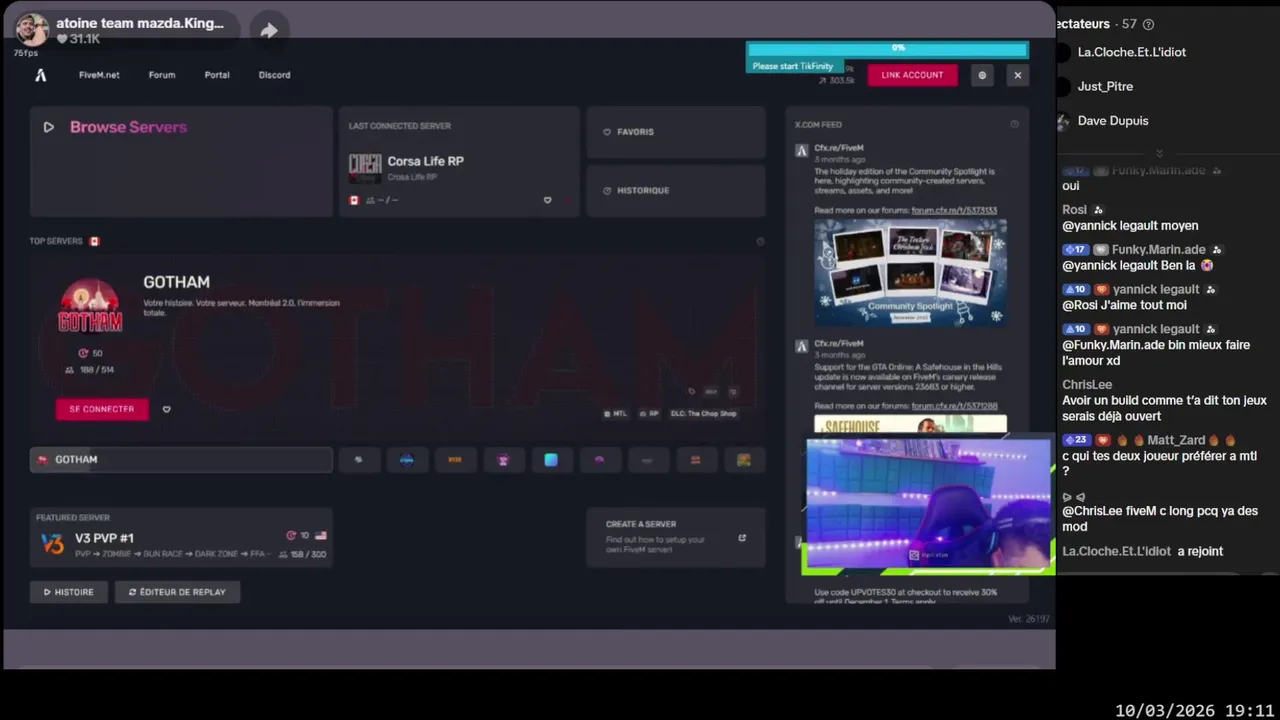Image resolution: width=1280 pixels, height=720 pixels.
Task: Click the MTL tag on GOTHAM
Action: (615, 413)
